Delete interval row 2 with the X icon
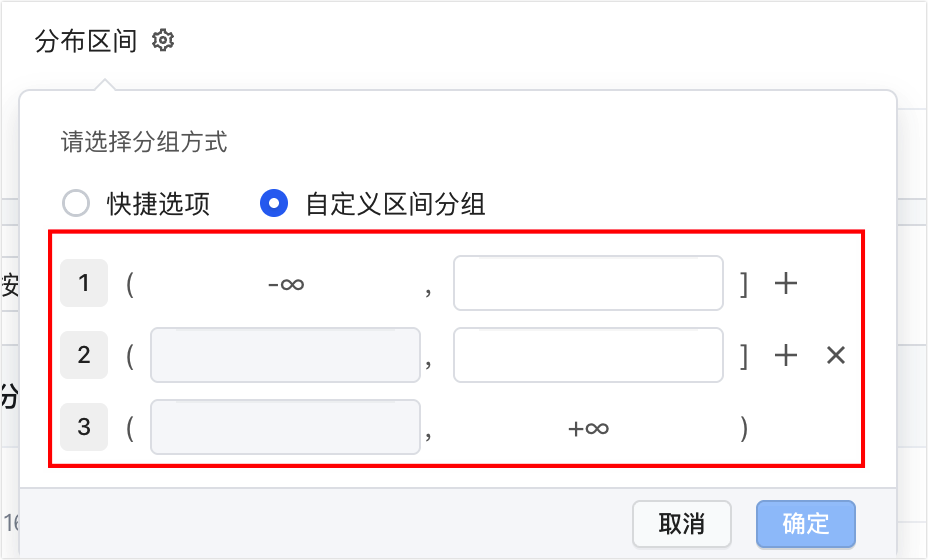928x560 pixels. point(836,355)
